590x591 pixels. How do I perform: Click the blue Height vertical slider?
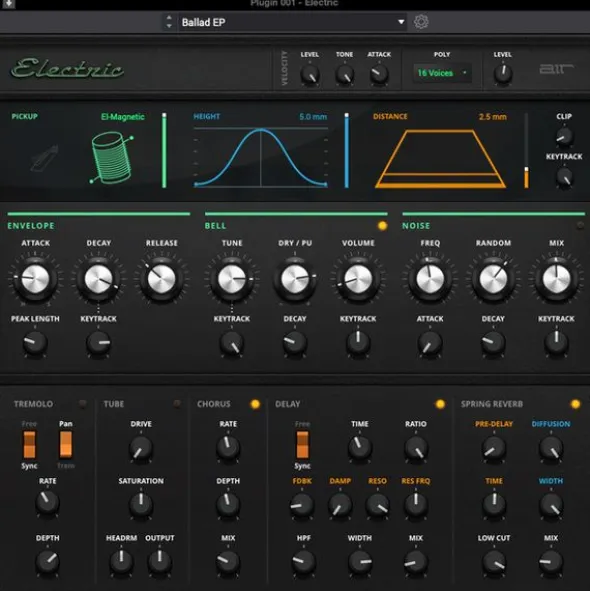coord(346,150)
